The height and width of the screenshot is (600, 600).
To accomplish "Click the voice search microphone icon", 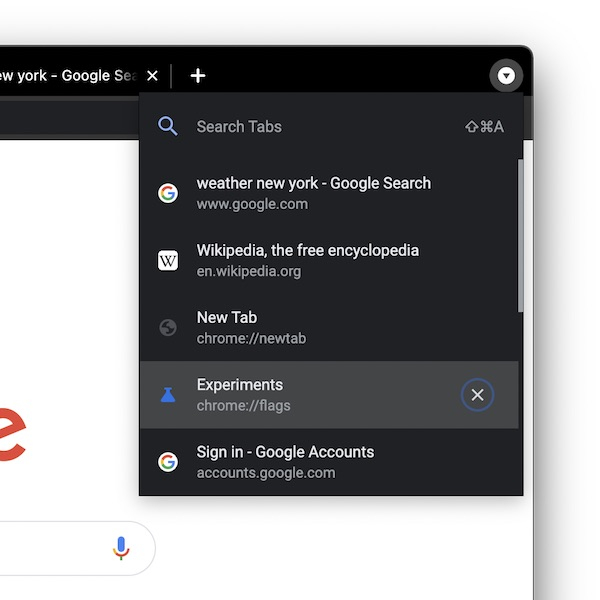I will 121,548.
